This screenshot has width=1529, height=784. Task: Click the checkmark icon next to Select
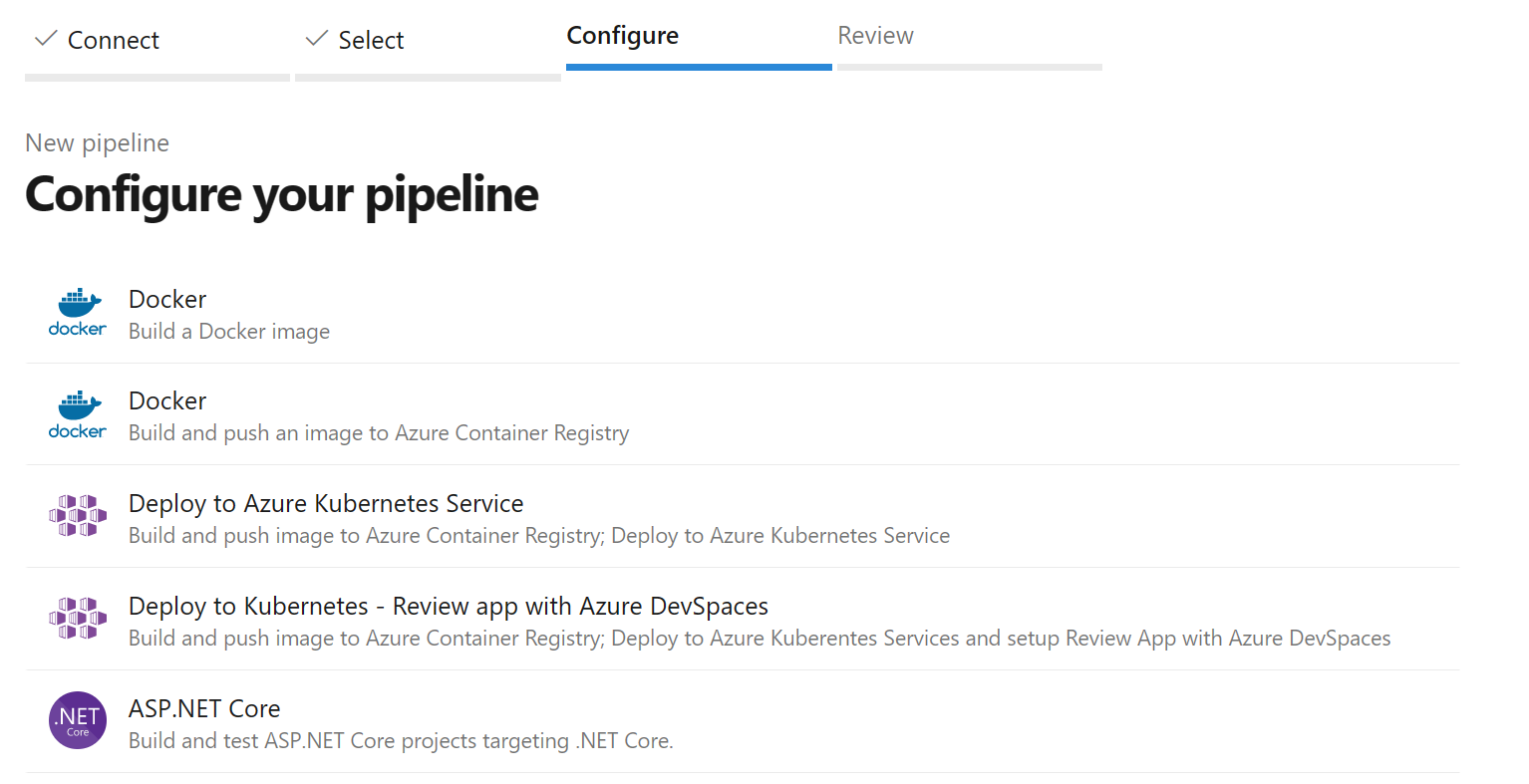pos(317,39)
